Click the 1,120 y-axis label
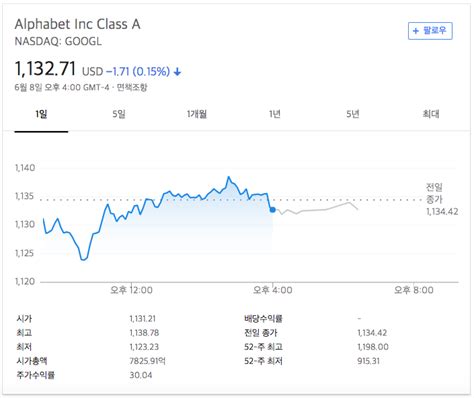The image size is (474, 398). 25,282
